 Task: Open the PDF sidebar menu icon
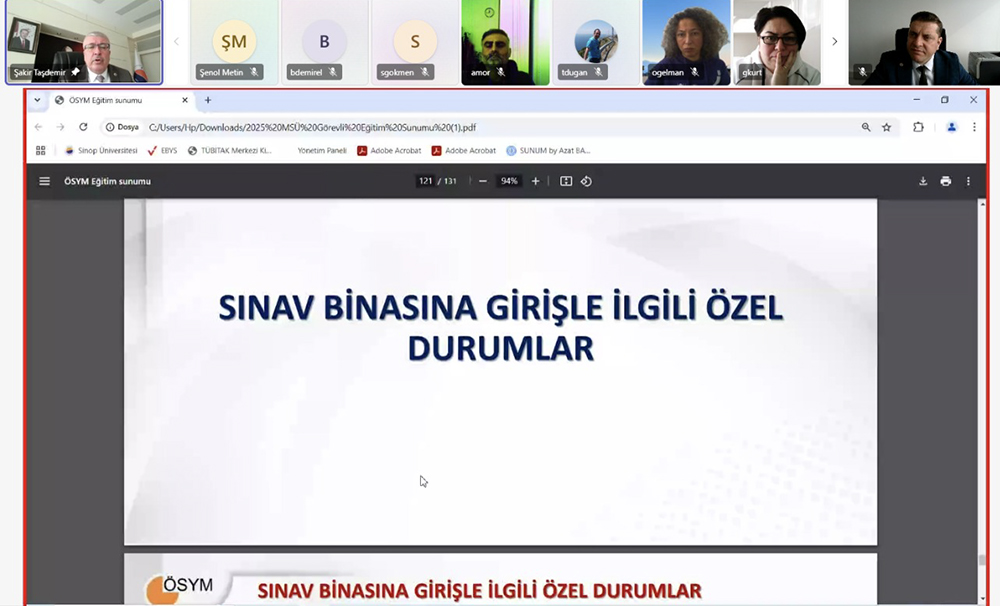44,181
